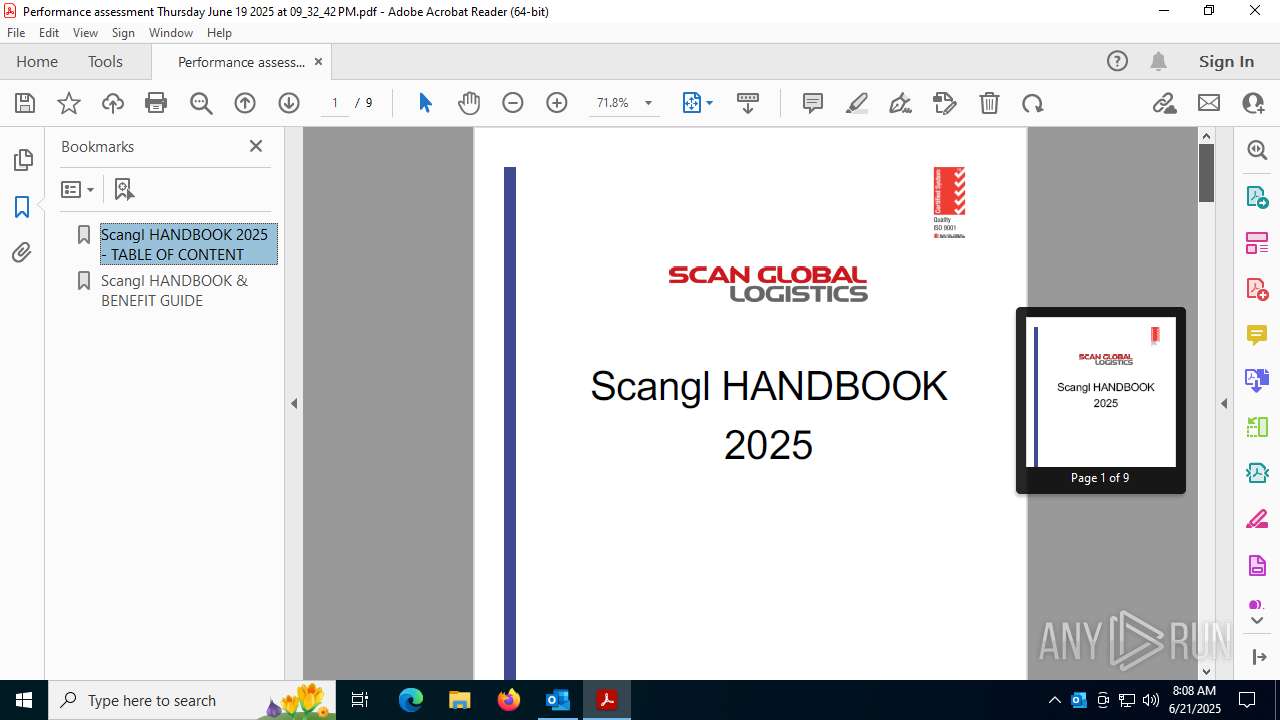Screen dimensions: 1280x720
Task: Open Create PDF in the right pane
Action: pyautogui.click(x=1257, y=289)
